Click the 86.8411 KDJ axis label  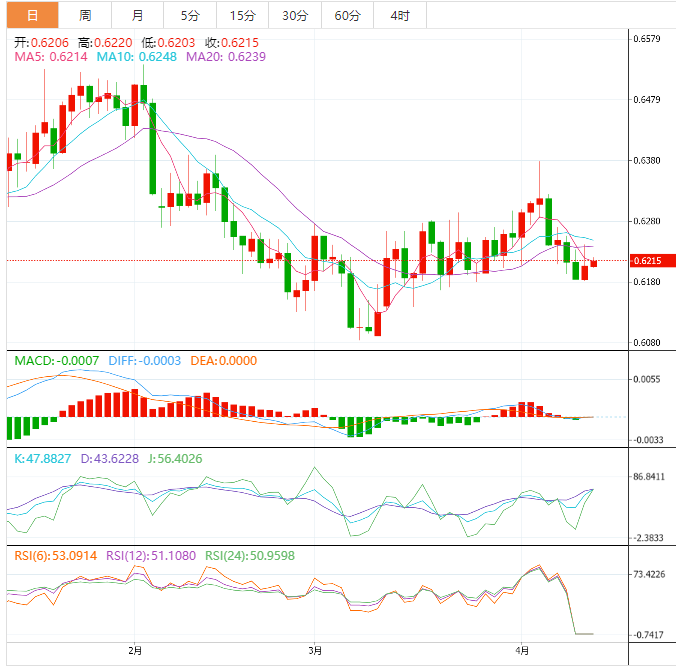click(649, 477)
